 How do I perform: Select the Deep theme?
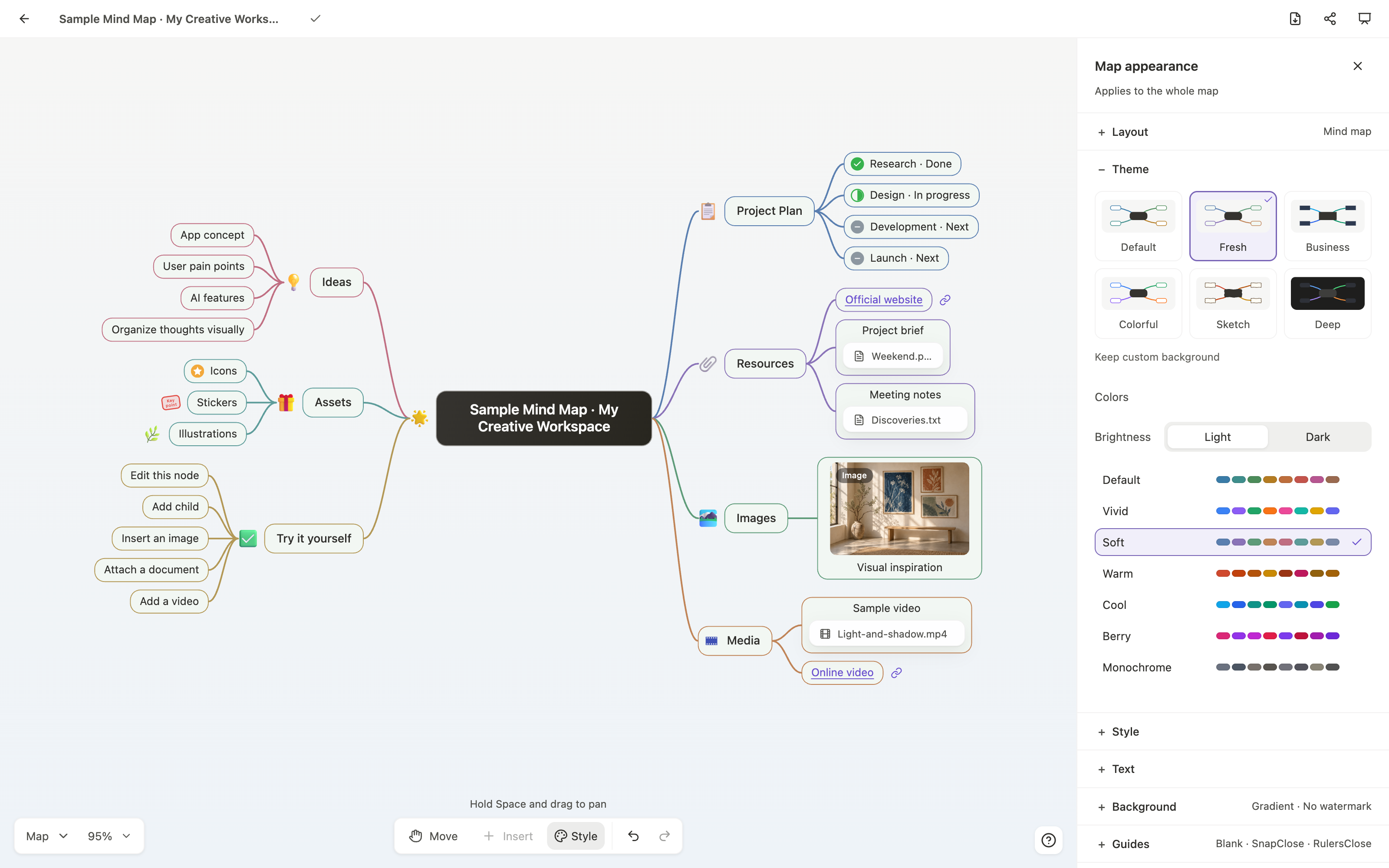1327,303
